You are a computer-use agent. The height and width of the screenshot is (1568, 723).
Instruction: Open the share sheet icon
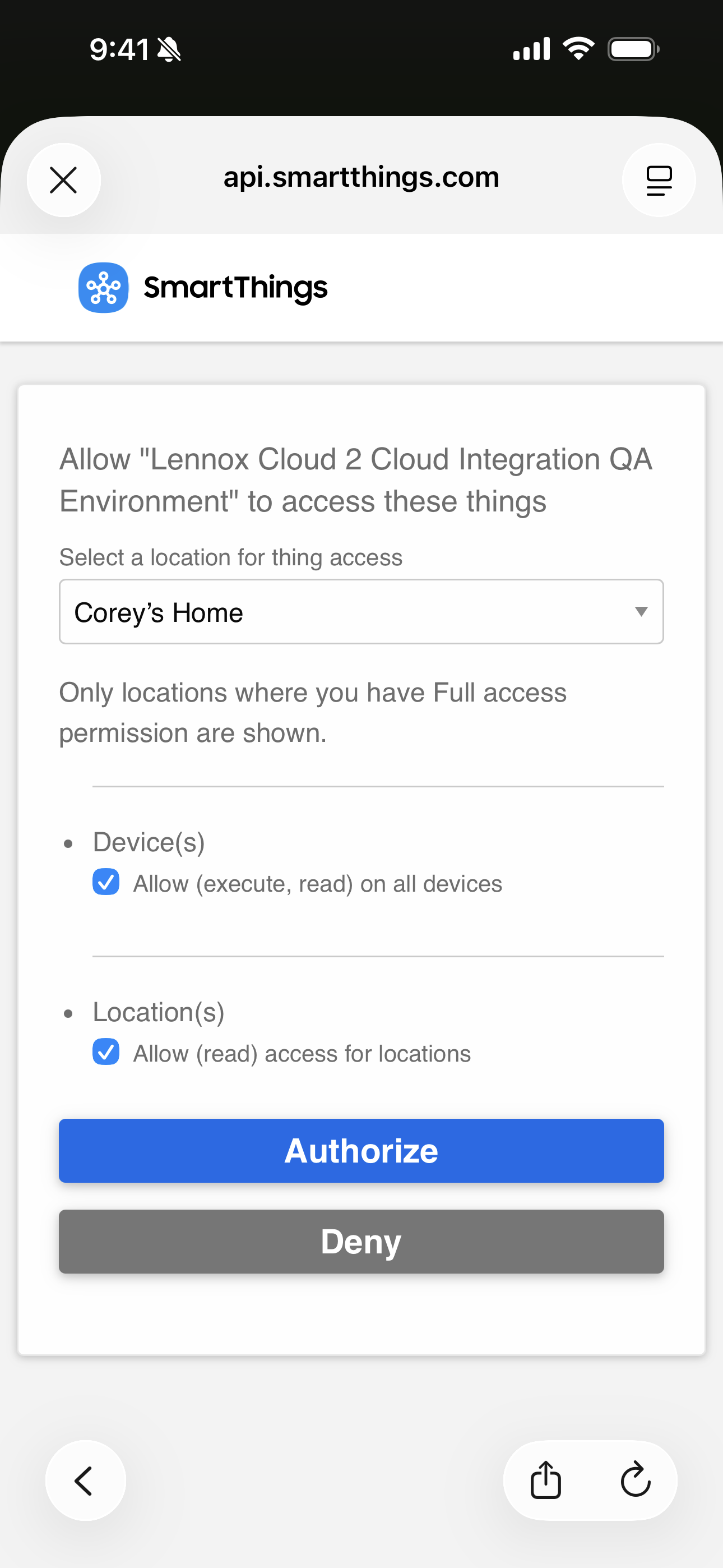pyautogui.click(x=546, y=1481)
